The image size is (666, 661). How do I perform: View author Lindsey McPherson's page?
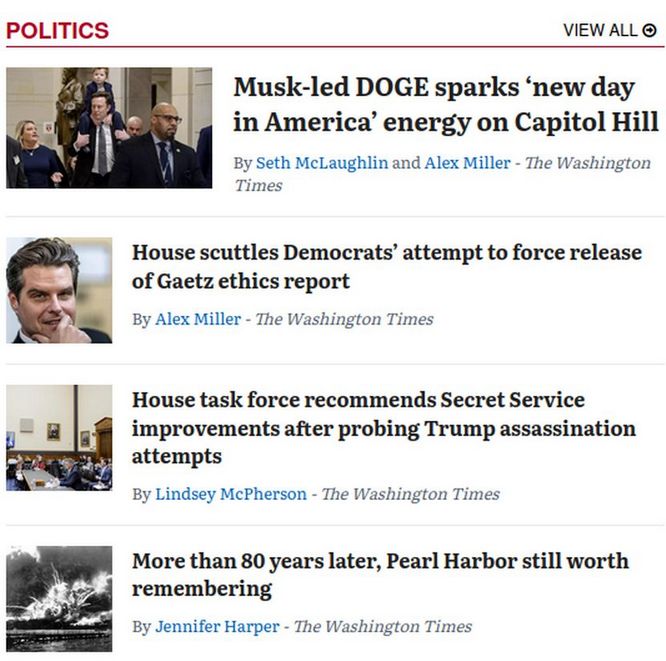(231, 494)
